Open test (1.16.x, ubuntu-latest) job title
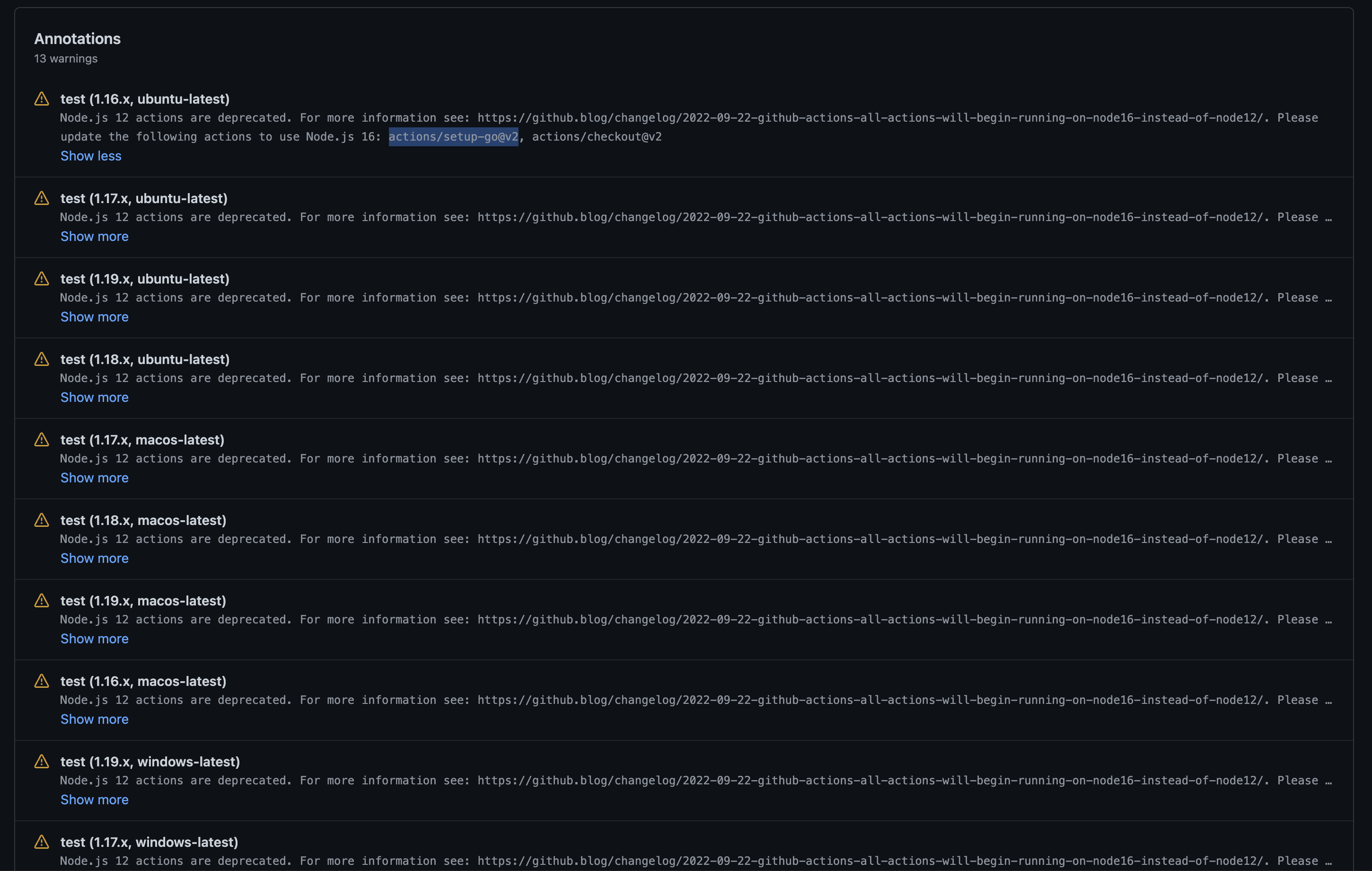1372x871 pixels. click(145, 99)
